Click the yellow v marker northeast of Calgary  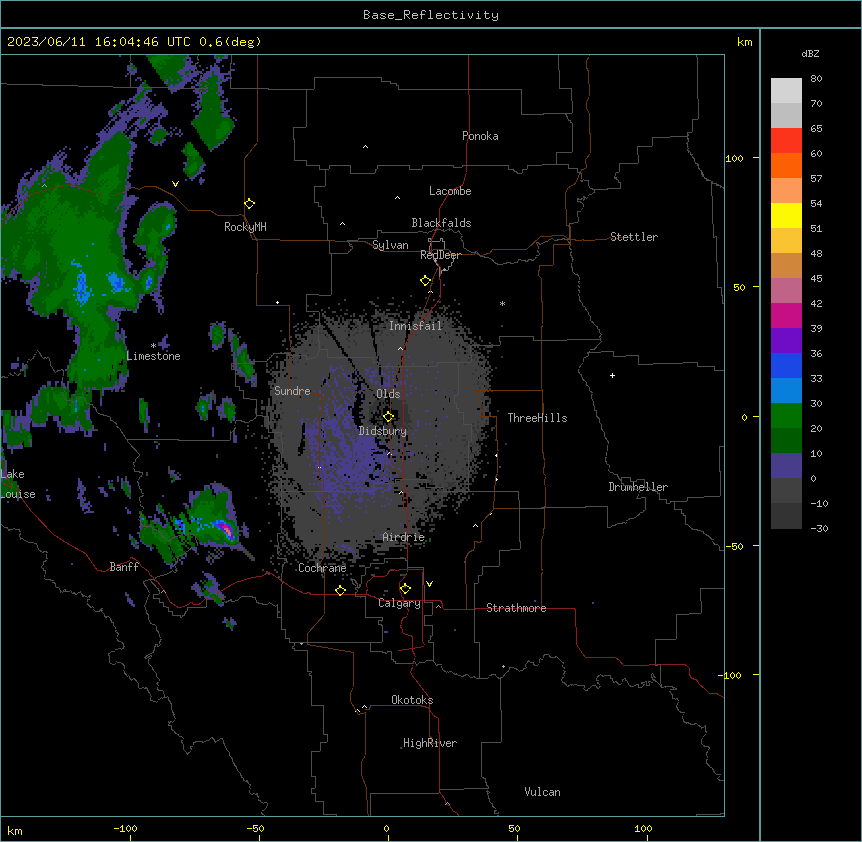pos(429,584)
